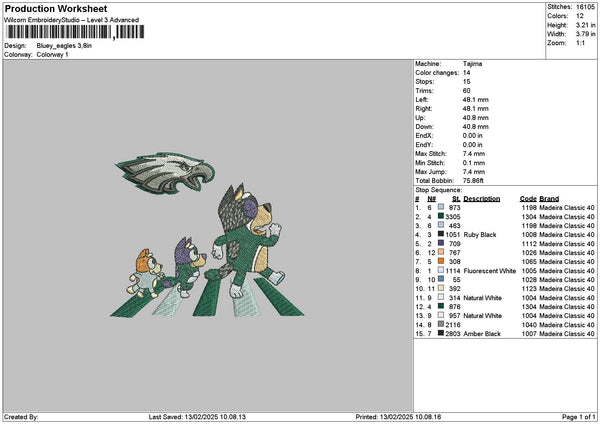Screen dimensions: 600x424
Task: Click the Wilcom EmbroideryStudio Level 3 Advanced line
Action: (72, 20)
